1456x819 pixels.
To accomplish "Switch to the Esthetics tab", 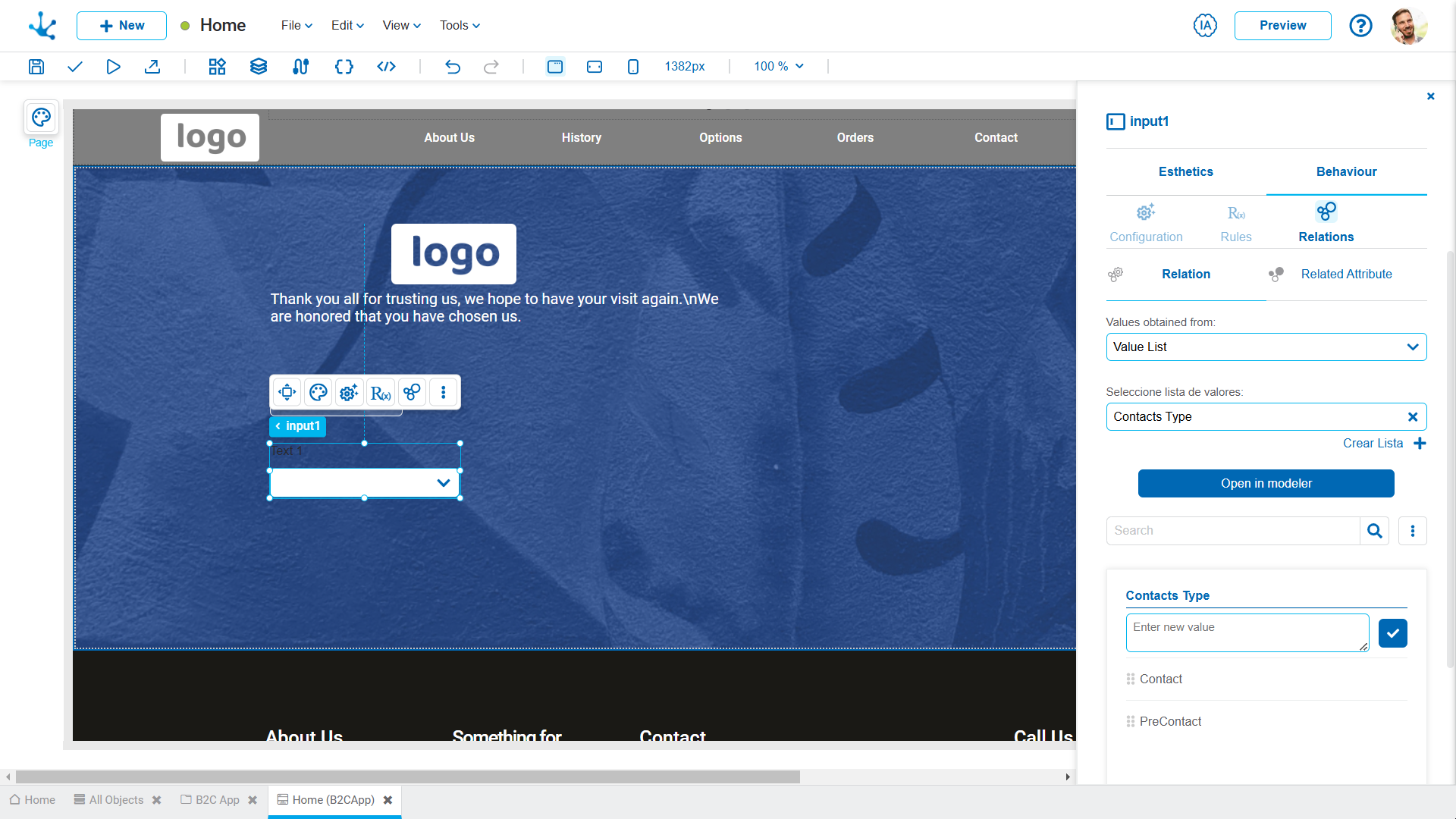I will pyautogui.click(x=1185, y=171).
